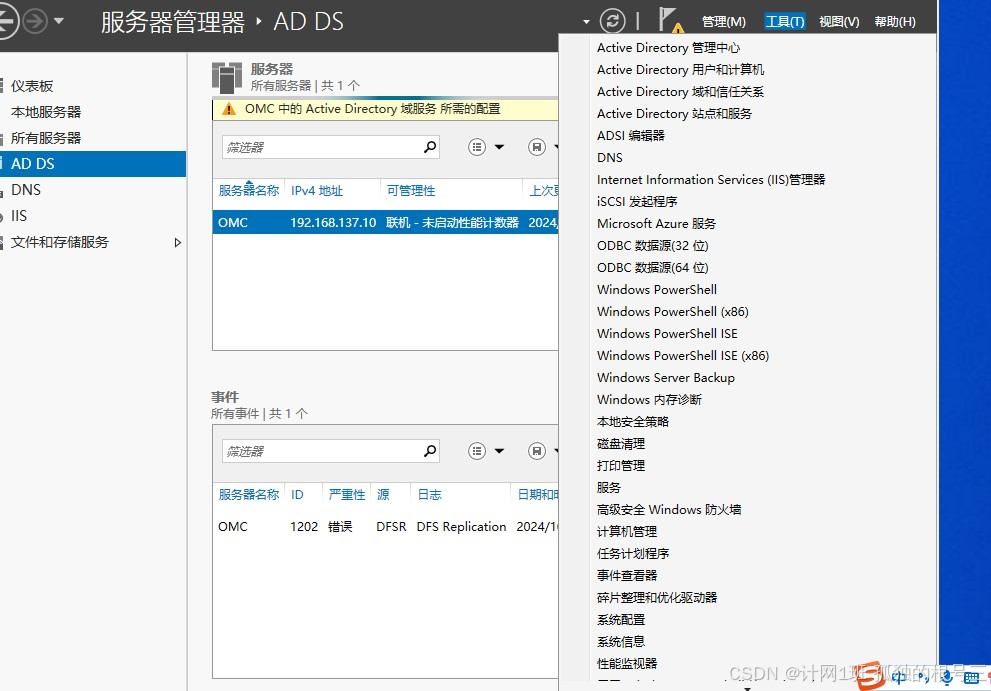Select the DFSR event 1202 row

click(386, 527)
